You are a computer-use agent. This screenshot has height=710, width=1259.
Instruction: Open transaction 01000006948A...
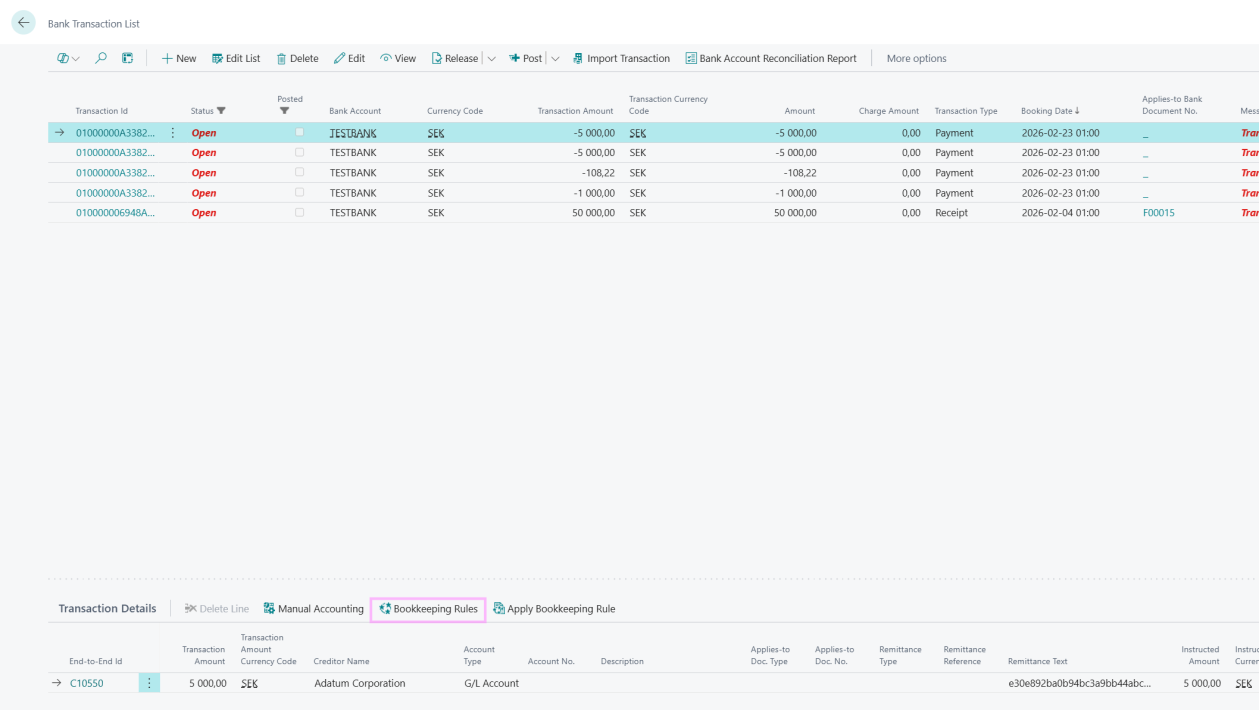[115, 213]
